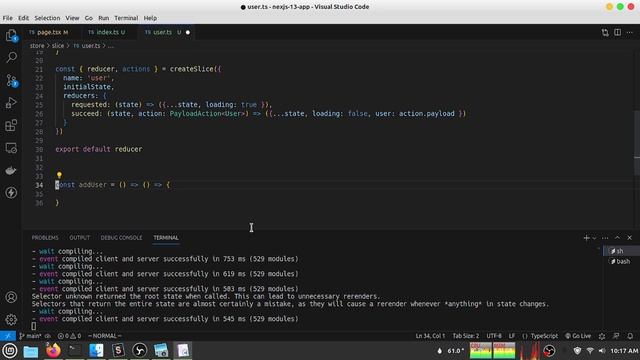Viewport: 640px width, 360px height.
Task: Open the Files manager in taskbar
Action: 31,351
